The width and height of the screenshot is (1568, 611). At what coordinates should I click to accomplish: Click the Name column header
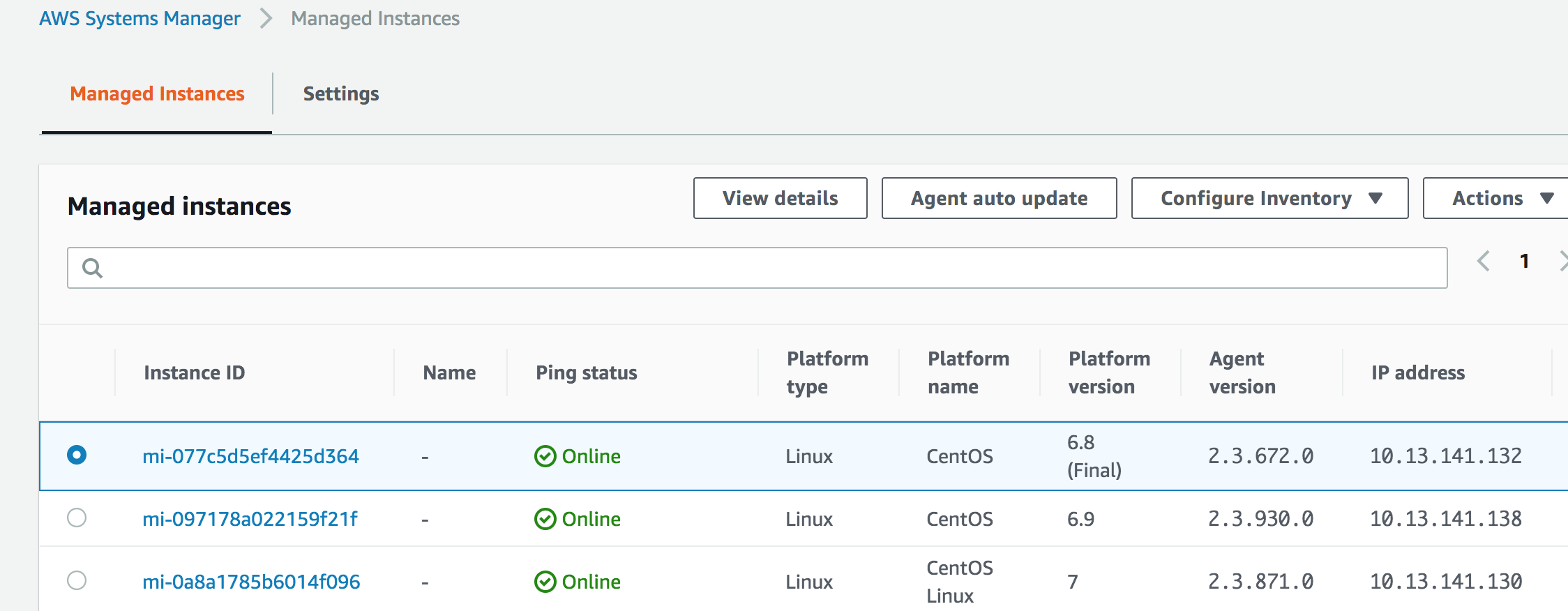[x=449, y=372]
